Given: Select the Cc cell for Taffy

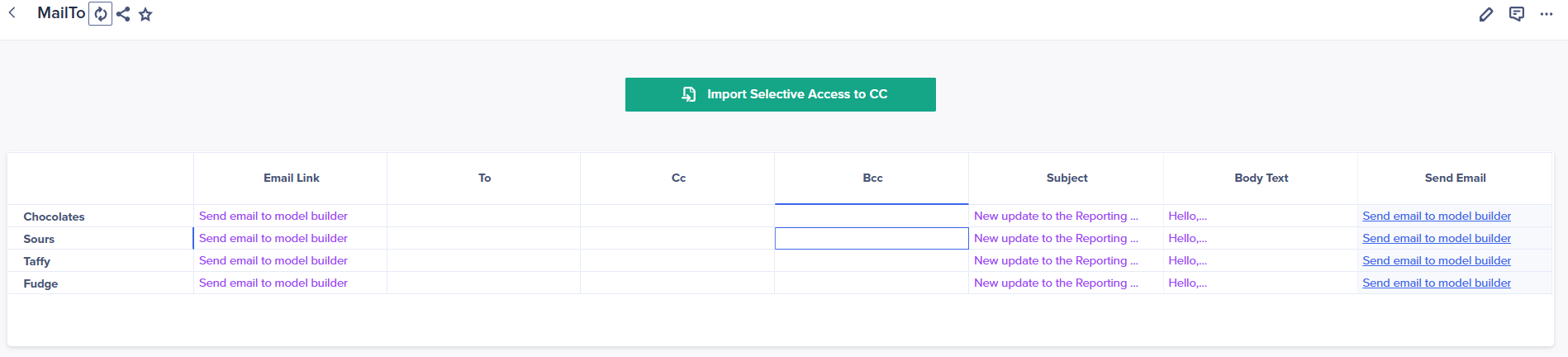Looking at the screenshot, I should point(677,260).
